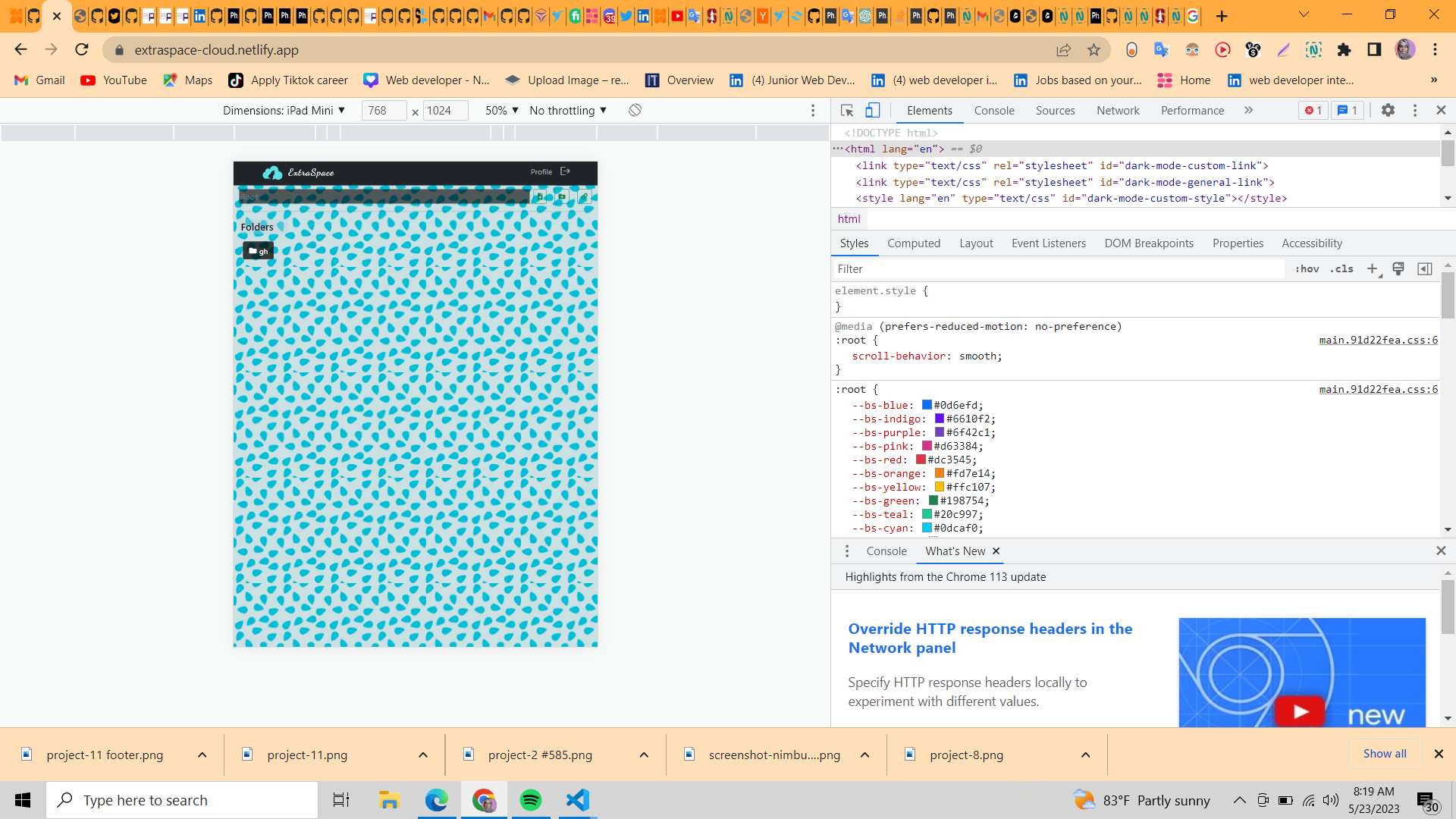Open the DevTools settings gear
1456x819 pixels.
point(1388,110)
